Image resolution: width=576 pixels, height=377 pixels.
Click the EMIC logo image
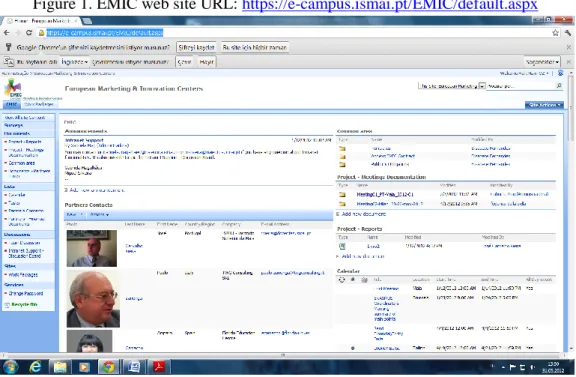click(x=13, y=89)
